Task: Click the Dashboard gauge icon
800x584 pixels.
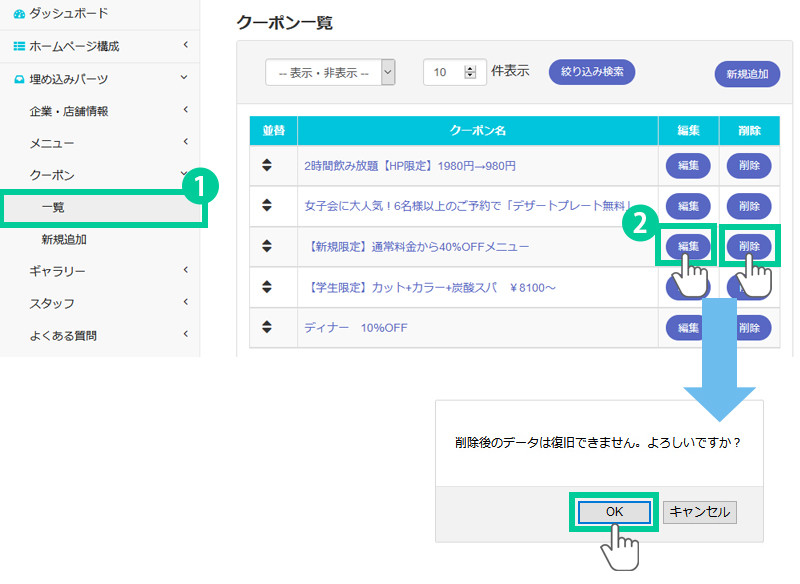Action: point(19,14)
